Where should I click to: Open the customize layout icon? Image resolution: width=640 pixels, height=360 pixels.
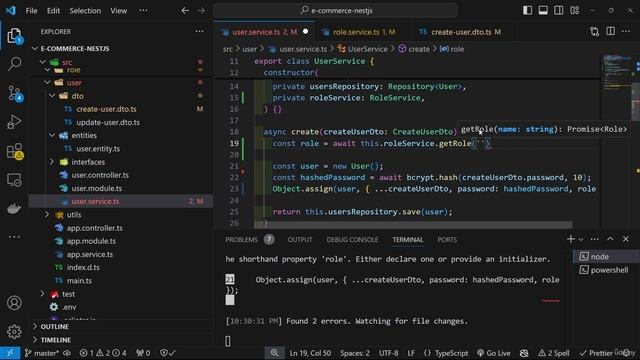click(575, 10)
